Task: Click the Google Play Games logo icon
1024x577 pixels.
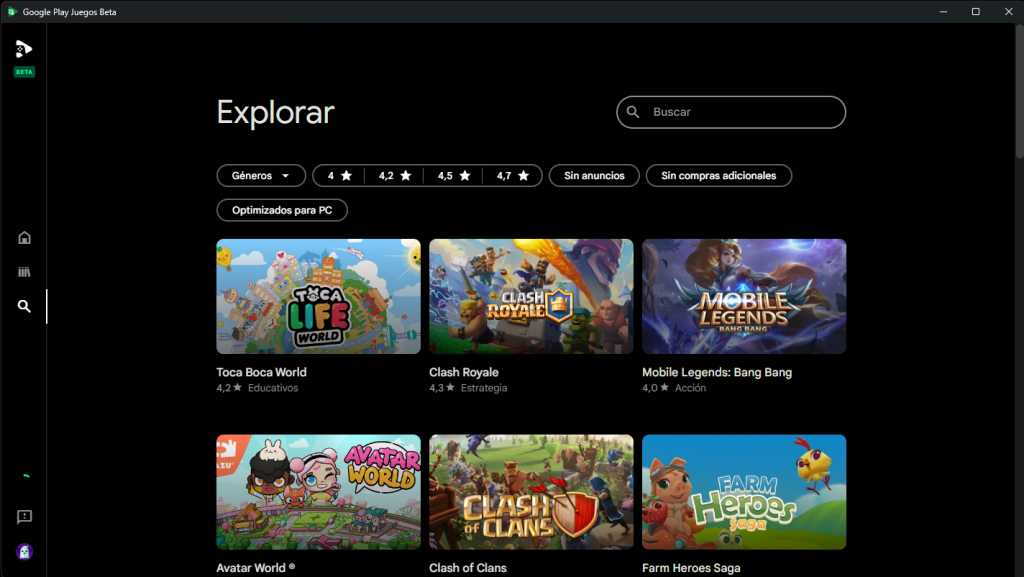Action: (x=24, y=49)
